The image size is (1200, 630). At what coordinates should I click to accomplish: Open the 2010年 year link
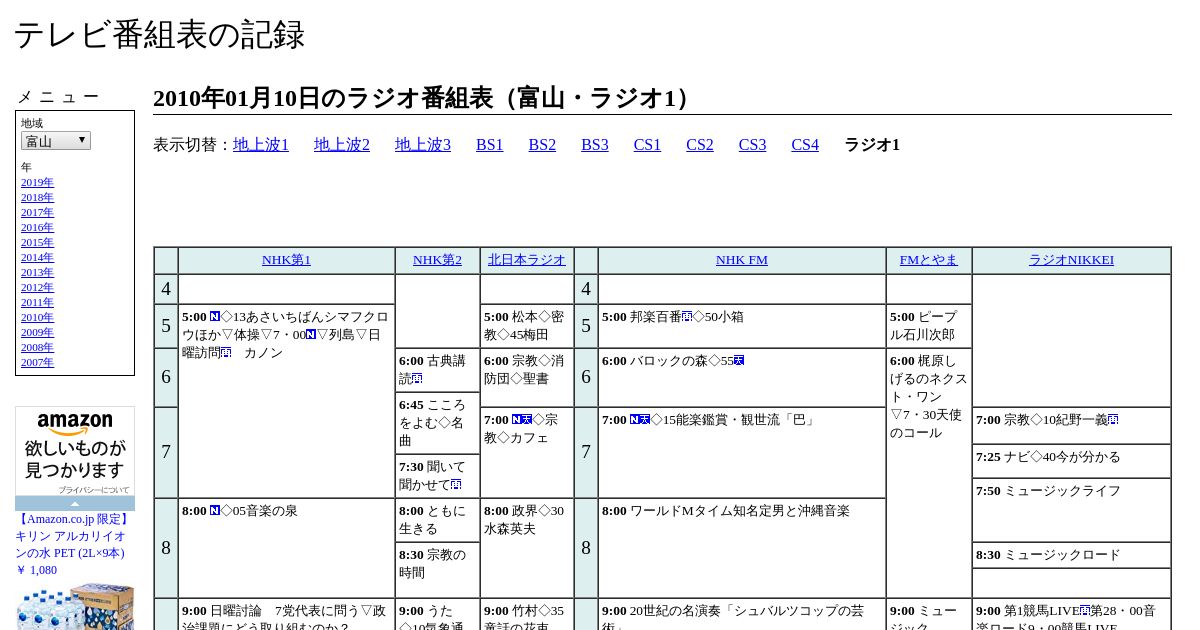tap(37, 318)
